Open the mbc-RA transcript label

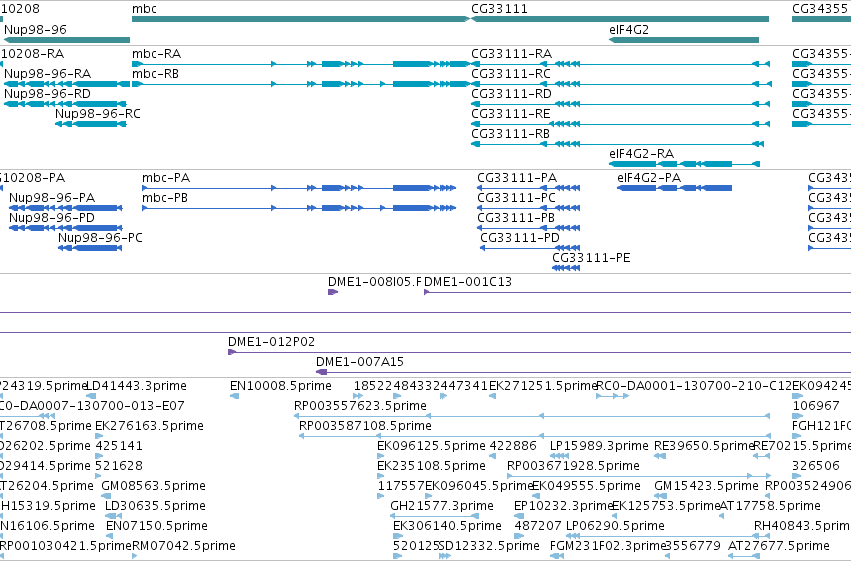156,54
